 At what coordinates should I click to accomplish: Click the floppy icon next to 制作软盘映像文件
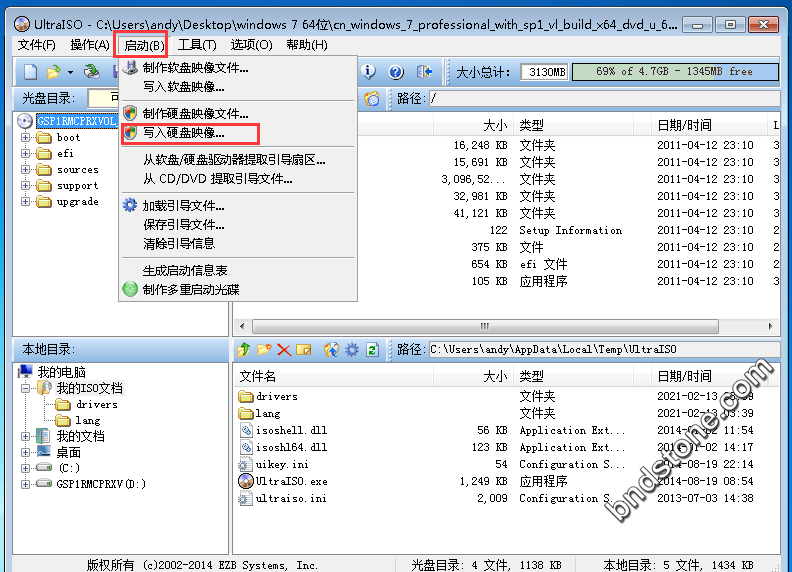[x=130, y=68]
